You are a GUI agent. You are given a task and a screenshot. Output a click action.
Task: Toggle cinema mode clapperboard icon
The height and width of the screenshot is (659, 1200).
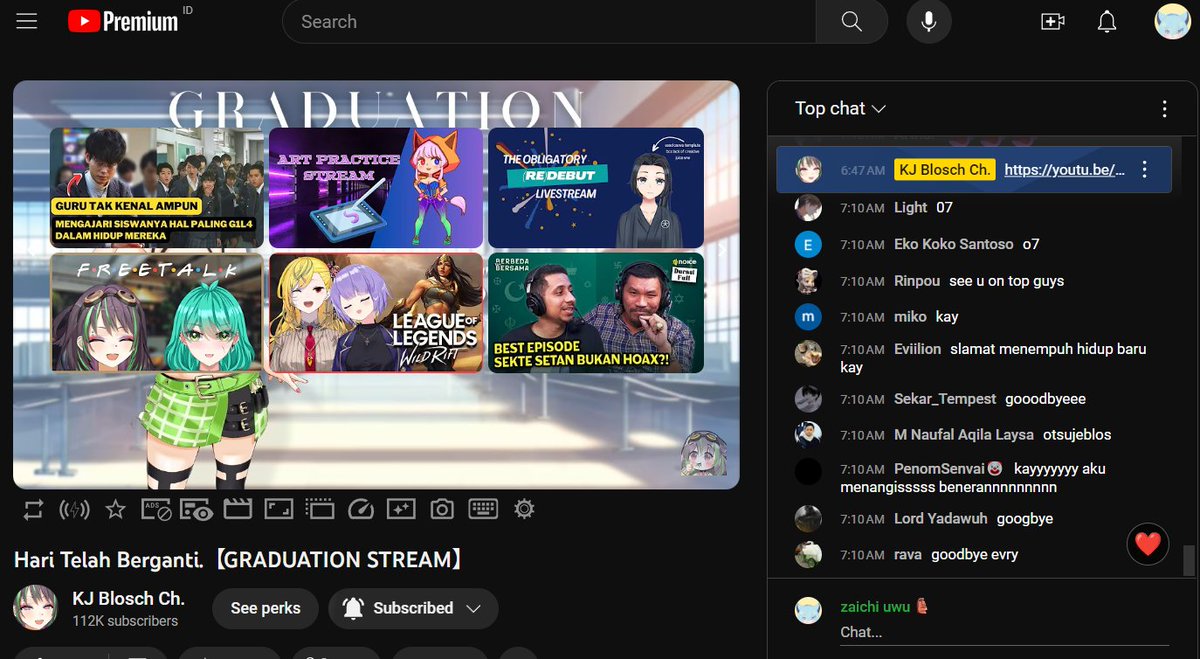pyautogui.click(x=237, y=510)
